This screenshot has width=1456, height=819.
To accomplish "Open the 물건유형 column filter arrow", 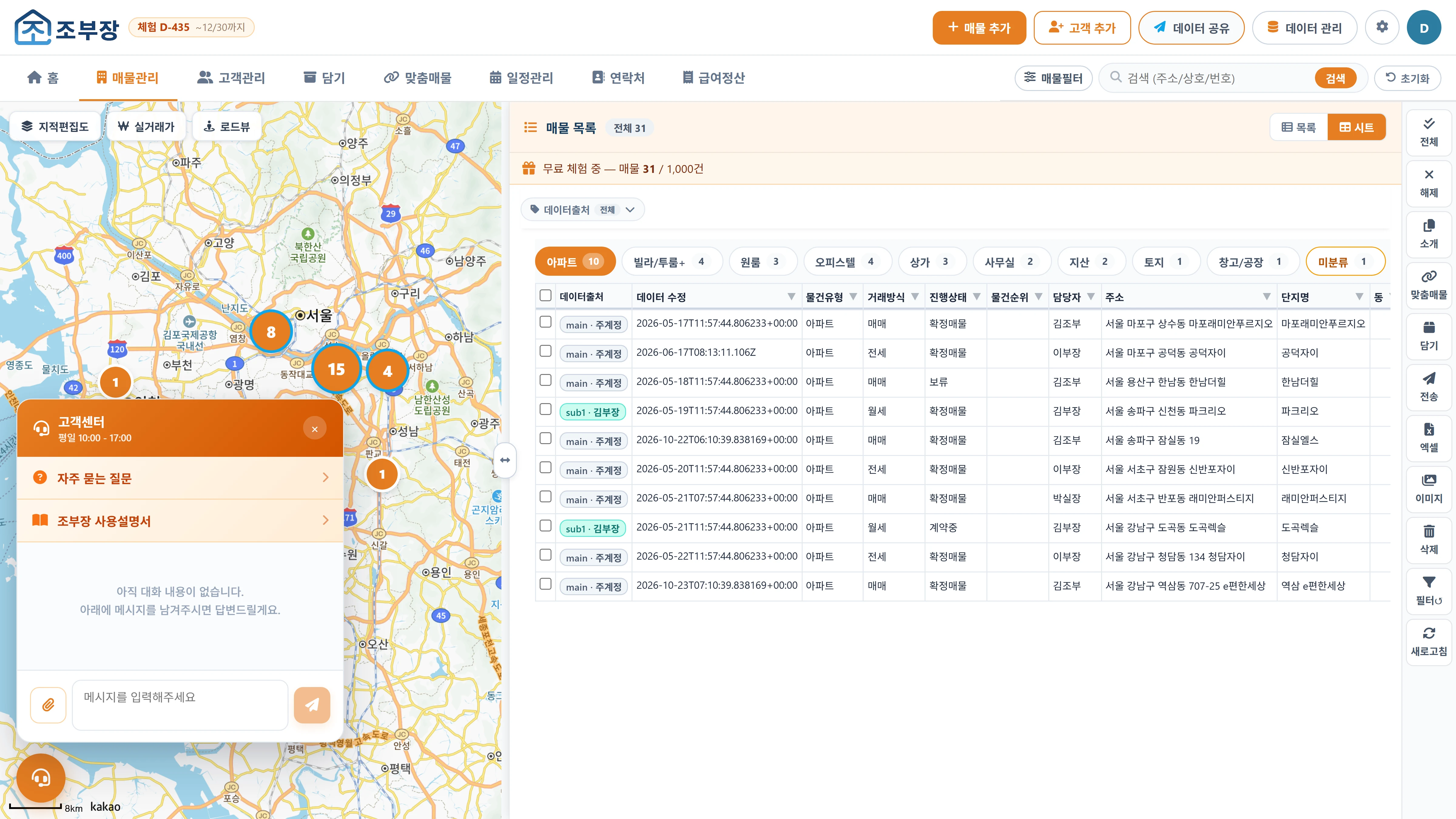I will pyautogui.click(x=853, y=297).
